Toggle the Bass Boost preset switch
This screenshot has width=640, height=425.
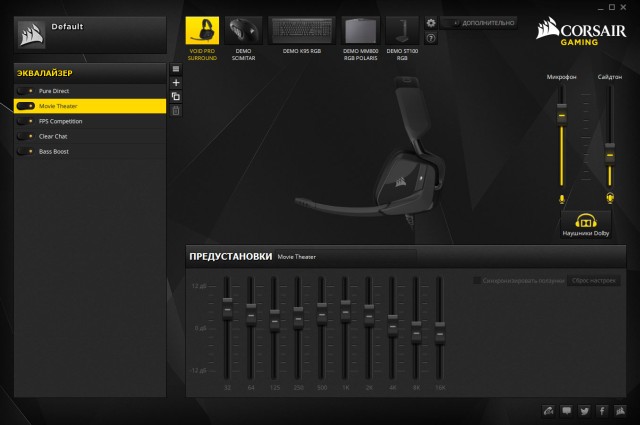click(x=25, y=151)
